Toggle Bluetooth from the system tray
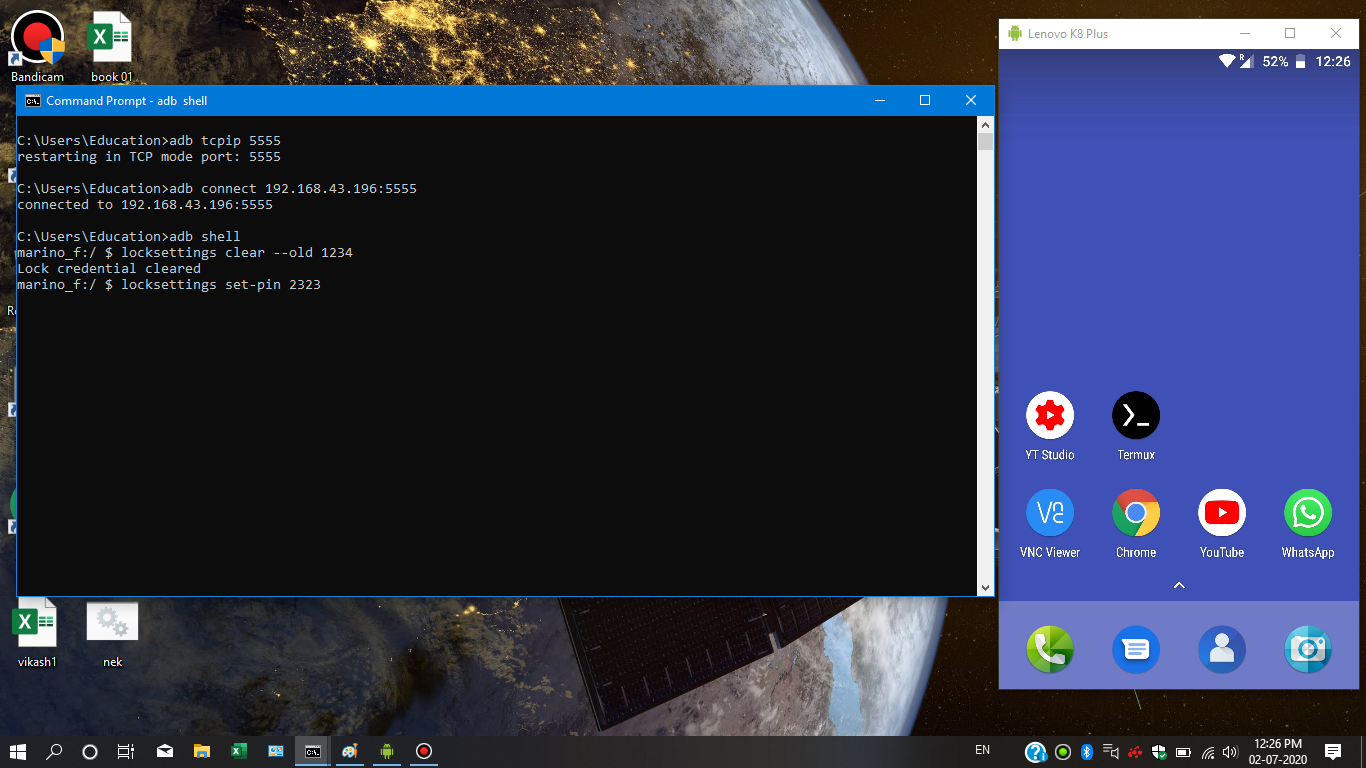1366x768 pixels. tap(1086, 751)
